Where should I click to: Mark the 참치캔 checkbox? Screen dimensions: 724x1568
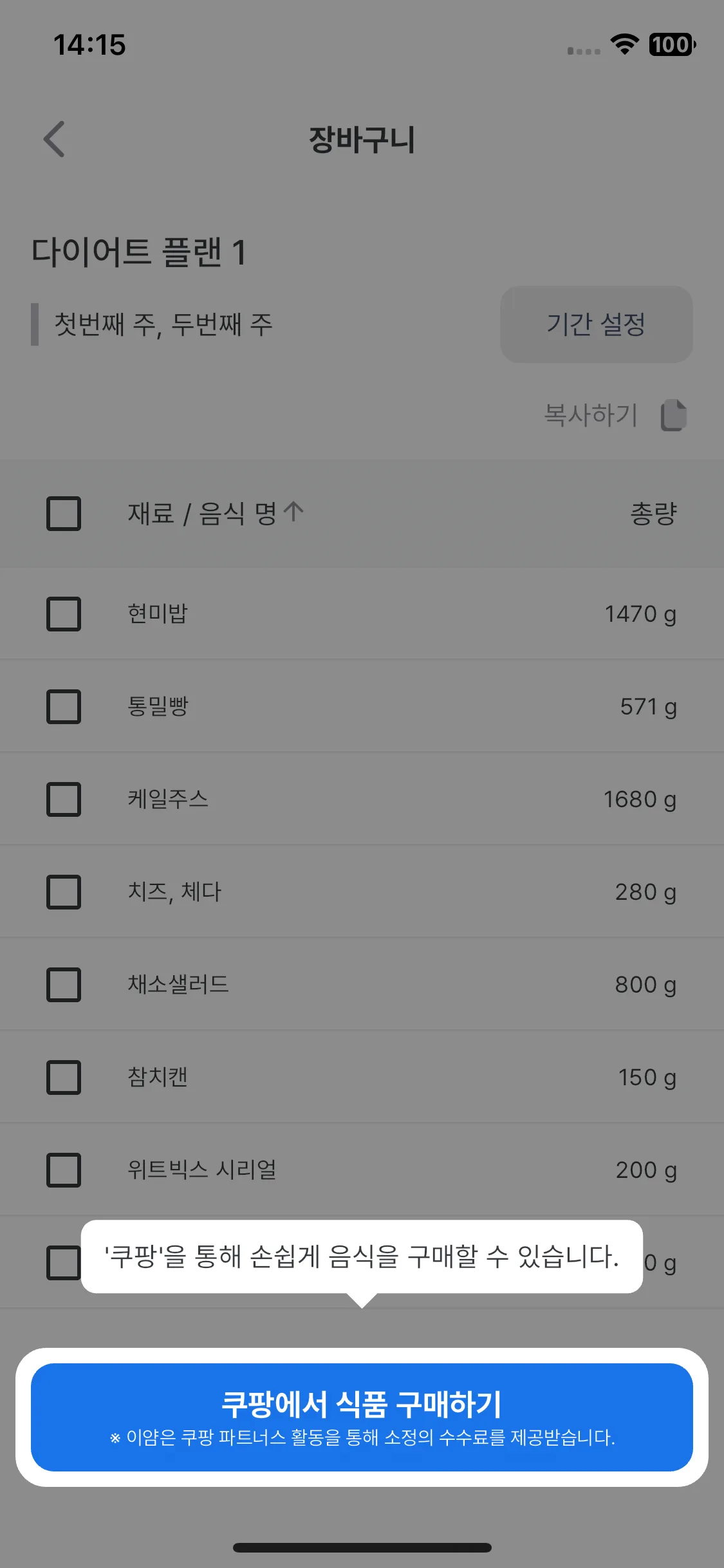[x=64, y=1078]
